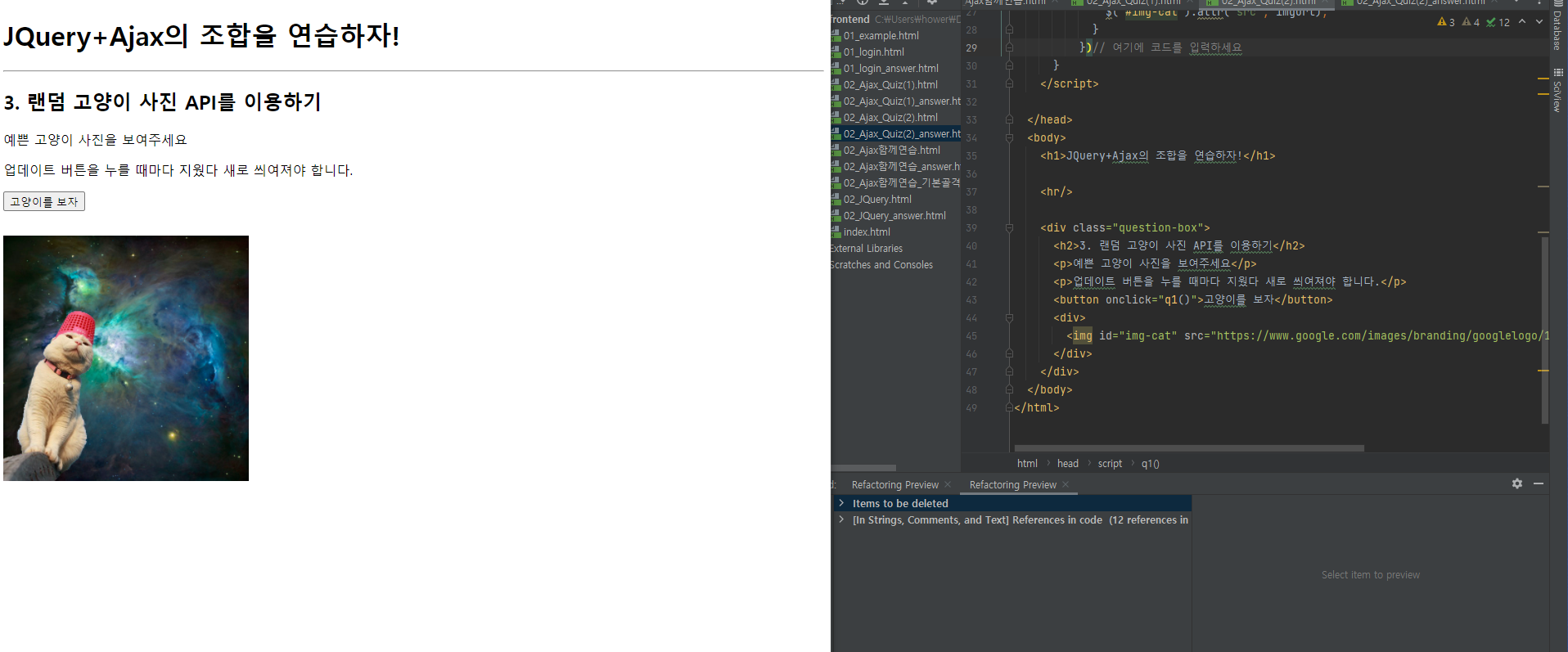This screenshot has width=1568, height=652.
Task: Collapse the </script> fold at line 31
Action: 1009,83
